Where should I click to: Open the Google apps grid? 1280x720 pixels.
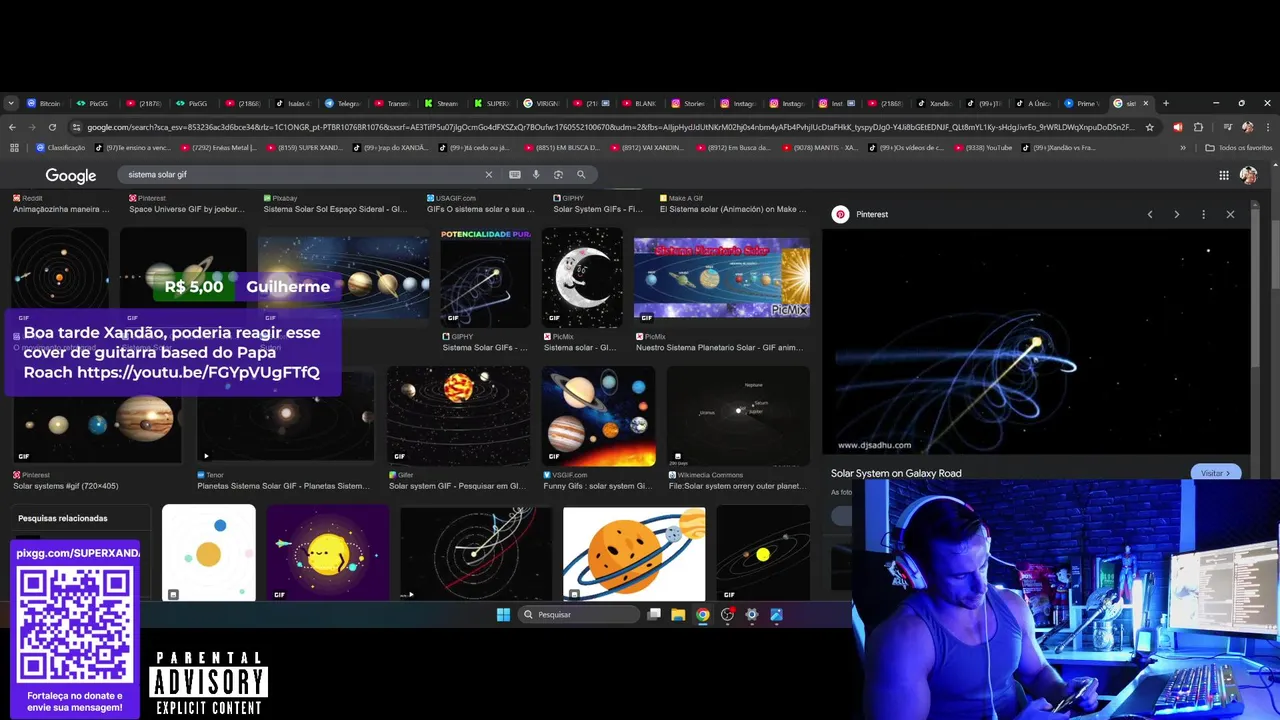pyautogui.click(x=1224, y=175)
